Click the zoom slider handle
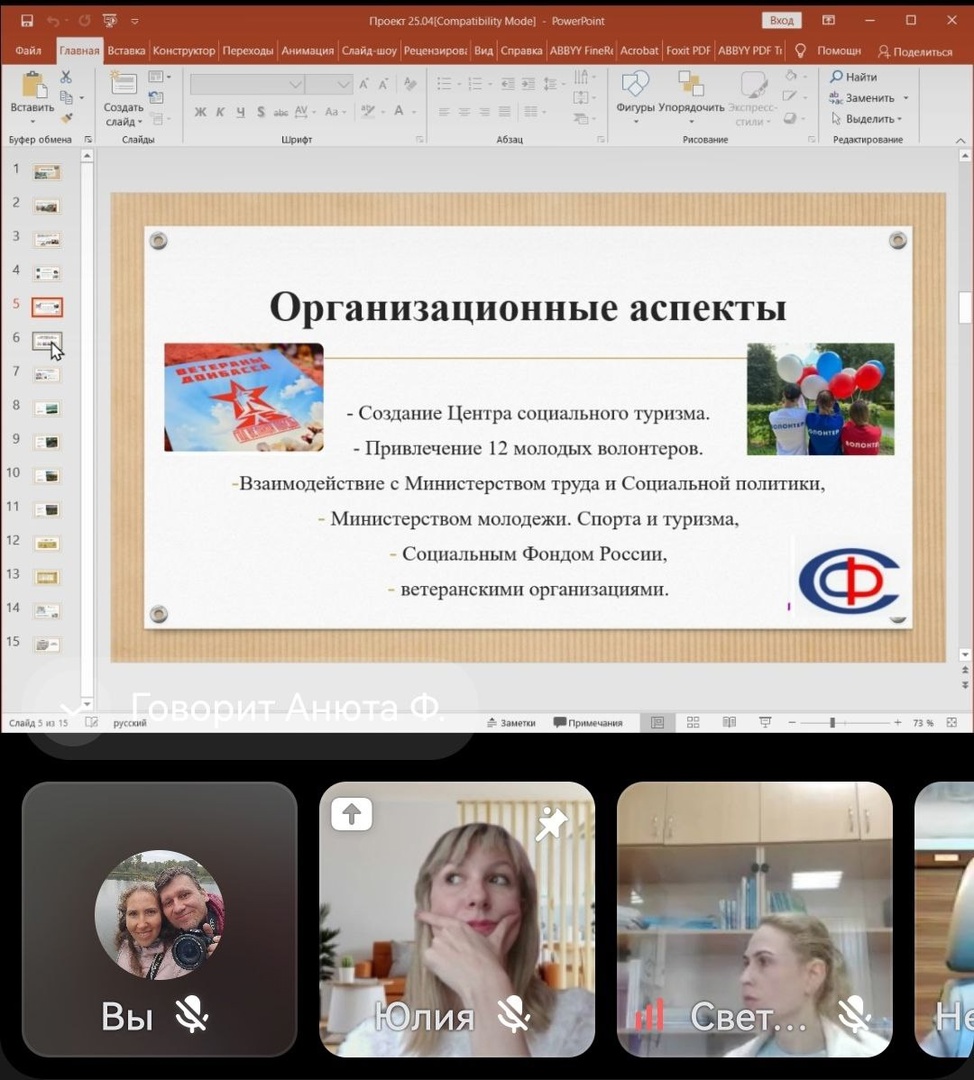974x1080 pixels. click(x=833, y=723)
